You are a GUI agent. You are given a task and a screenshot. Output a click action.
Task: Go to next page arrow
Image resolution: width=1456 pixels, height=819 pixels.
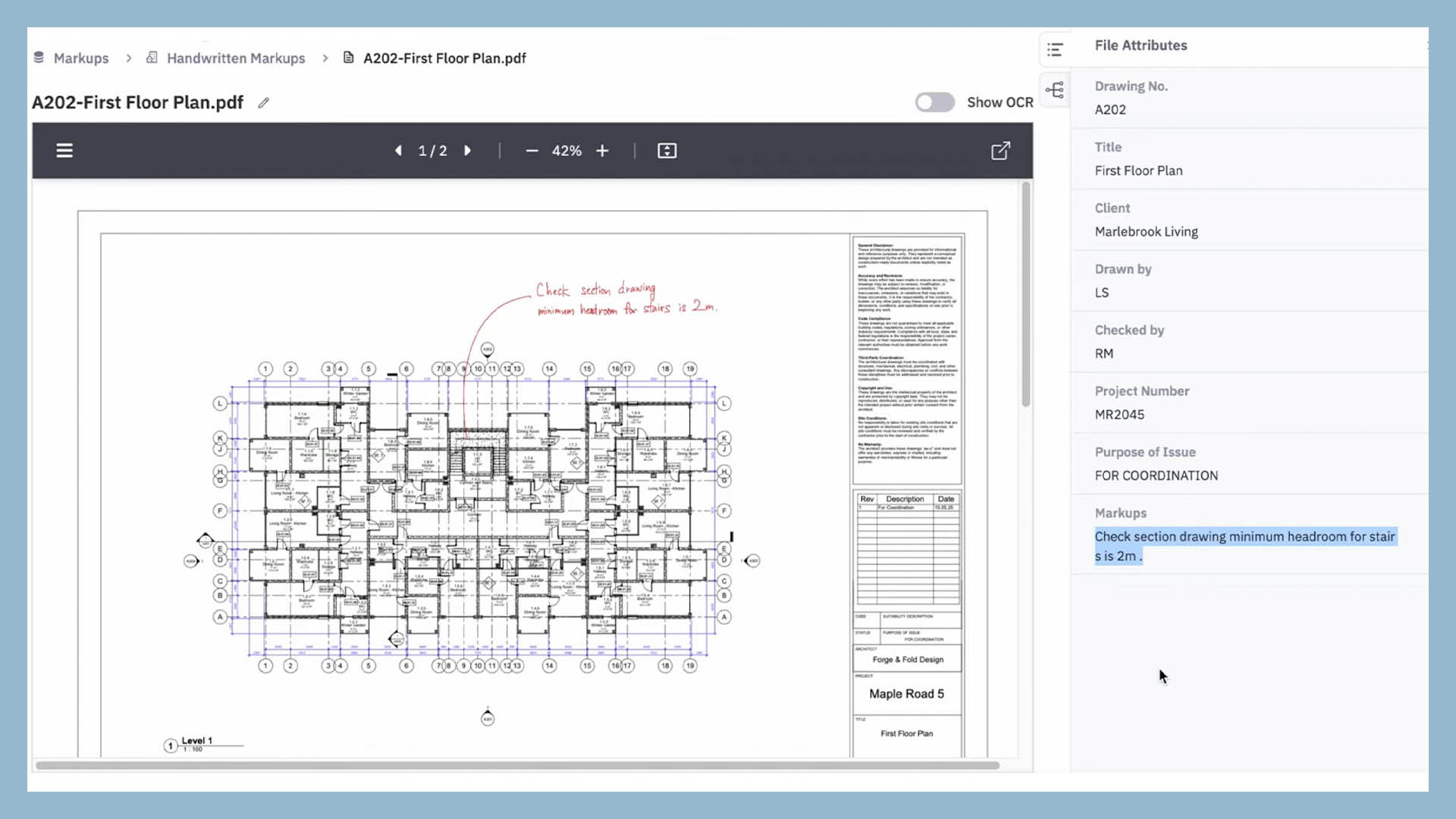468,151
